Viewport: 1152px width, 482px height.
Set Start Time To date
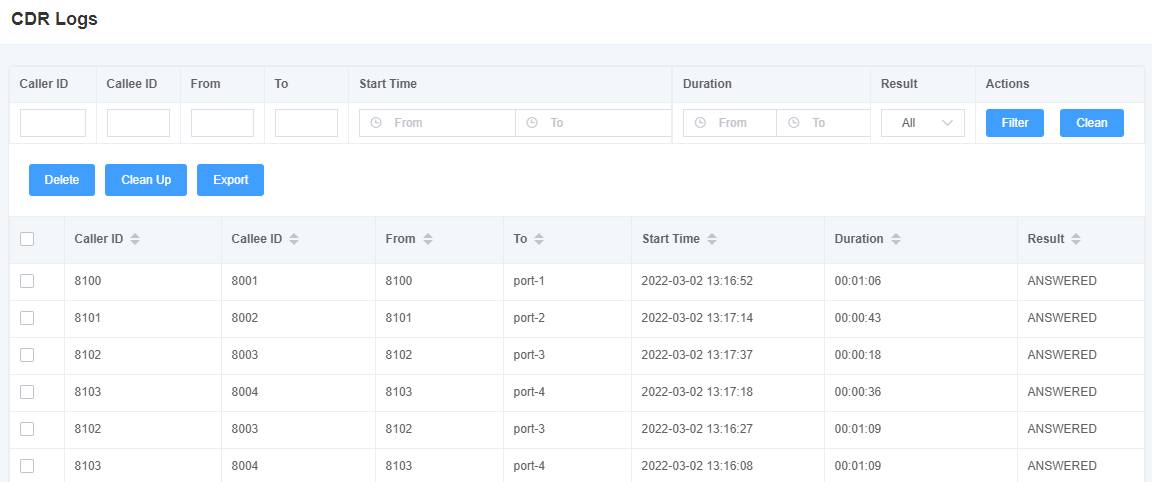(594, 123)
